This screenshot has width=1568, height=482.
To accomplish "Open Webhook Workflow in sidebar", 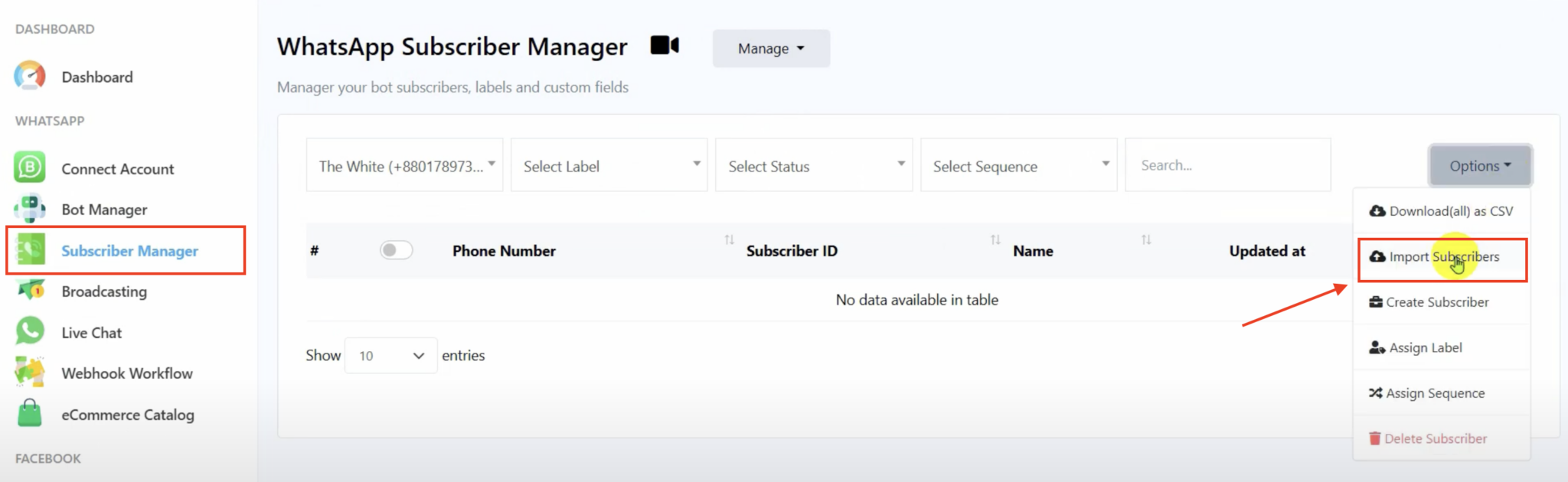I will [127, 373].
